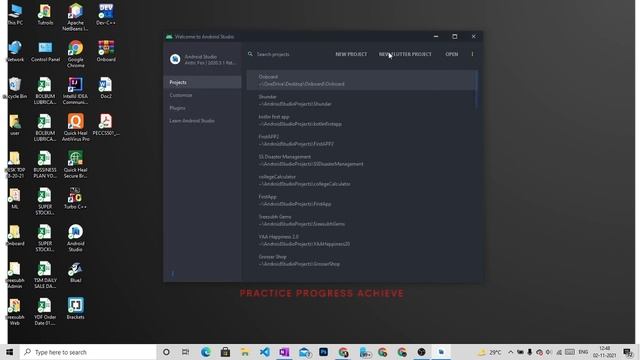The image size is (640, 360).
Task: Select the user folder desktop icon
Action: tap(15, 125)
